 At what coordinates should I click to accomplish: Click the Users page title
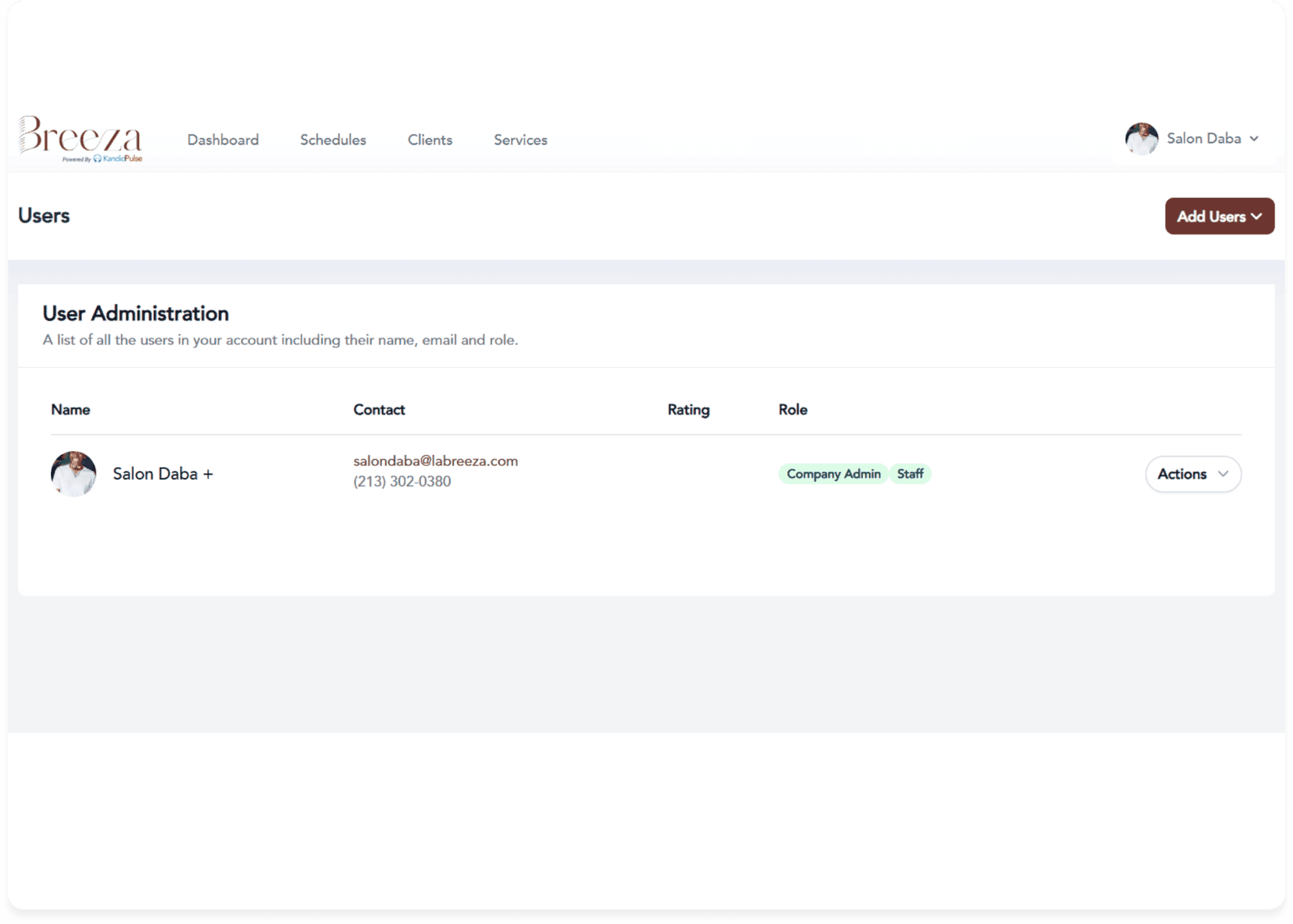click(x=44, y=216)
